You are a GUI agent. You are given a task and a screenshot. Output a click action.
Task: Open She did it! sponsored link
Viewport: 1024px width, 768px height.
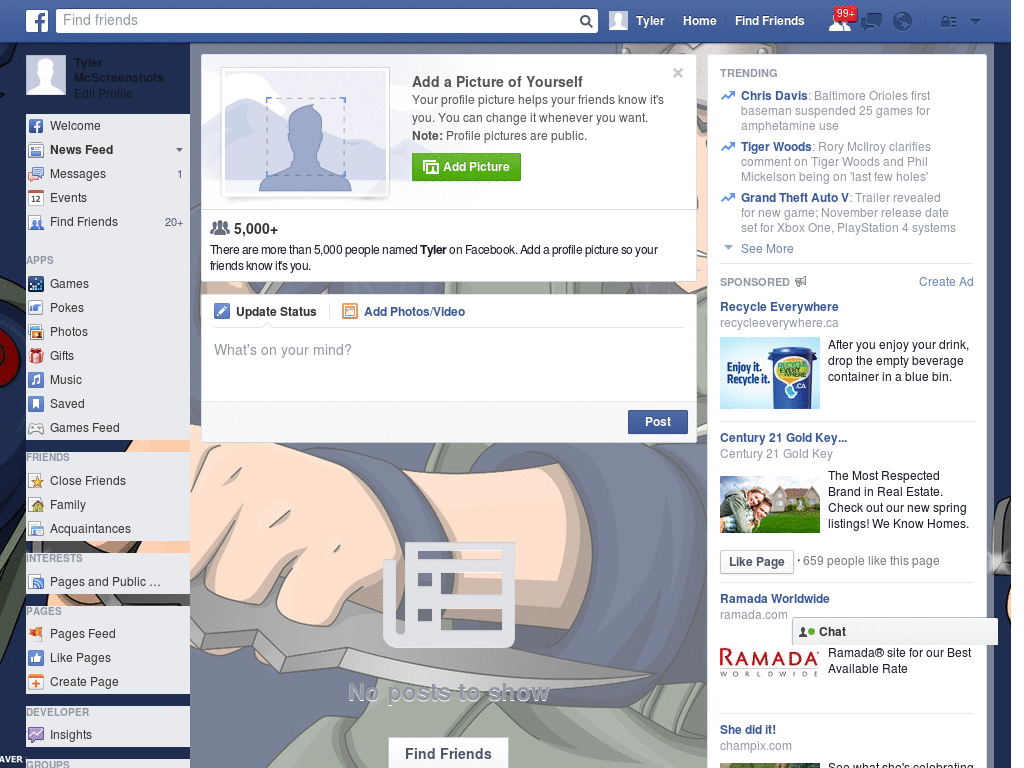pos(748,730)
